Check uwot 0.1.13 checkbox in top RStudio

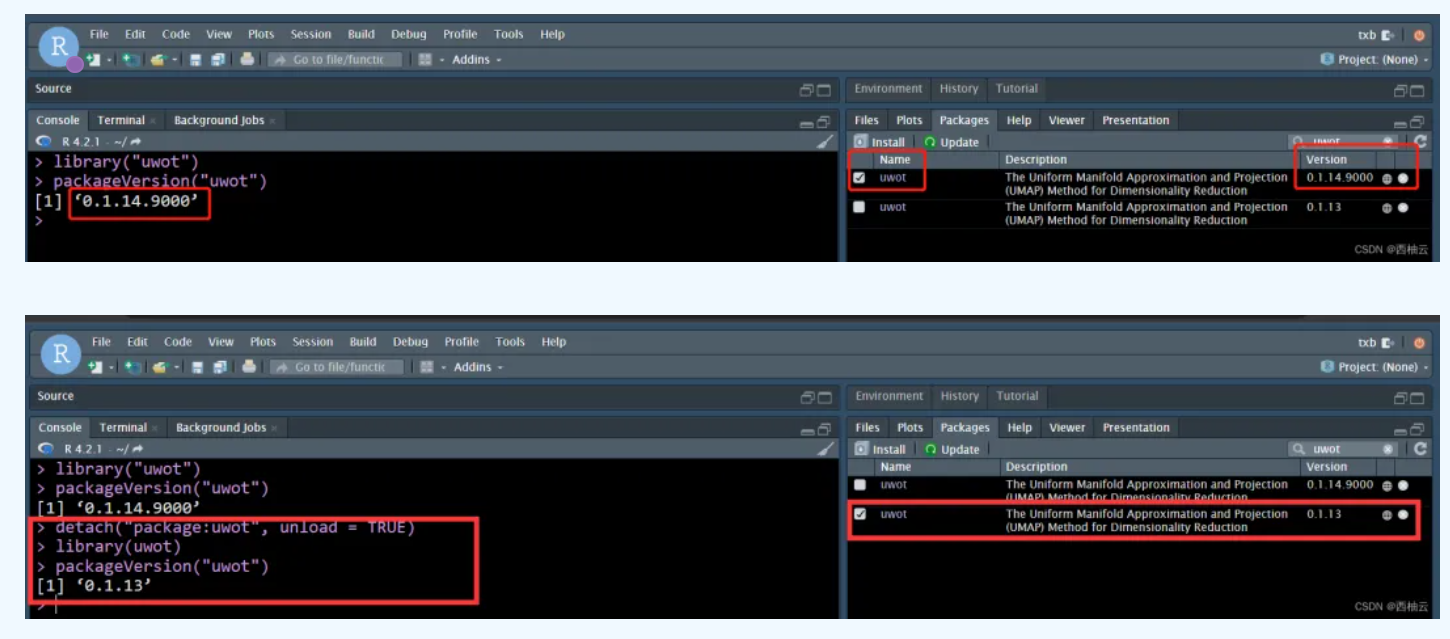pyautogui.click(x=859, y=207)
